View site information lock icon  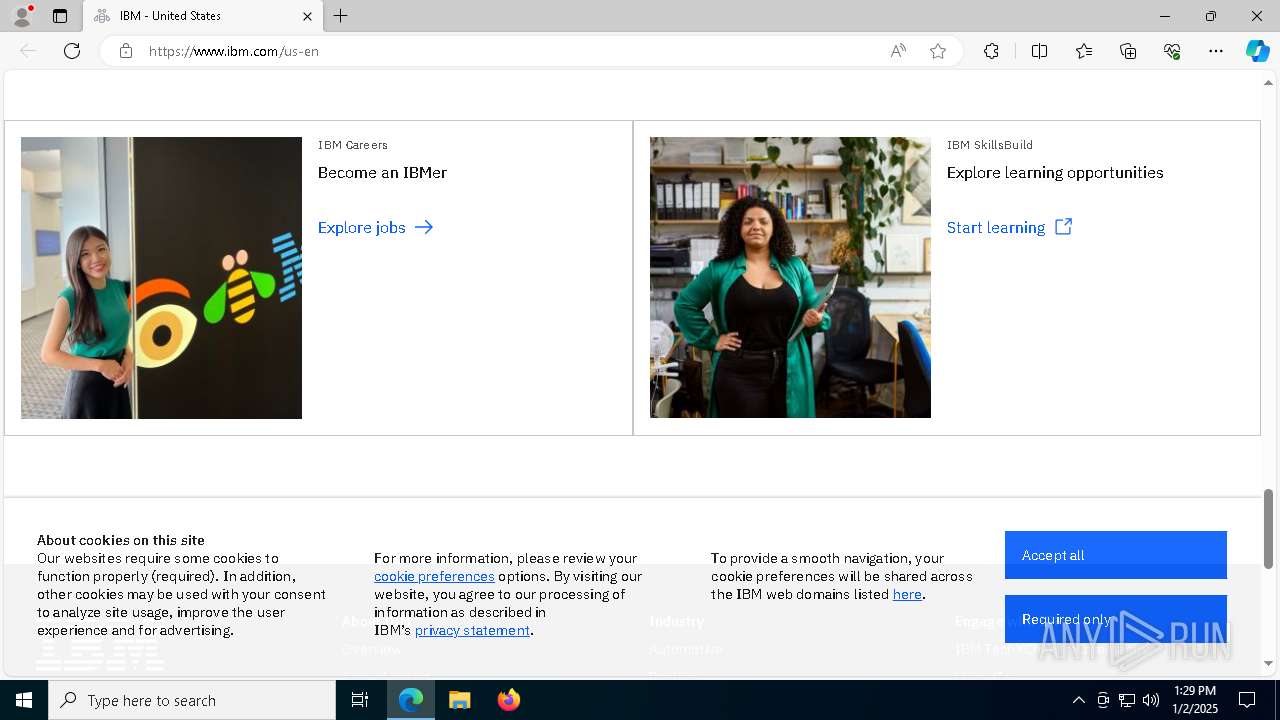point(126,51)
